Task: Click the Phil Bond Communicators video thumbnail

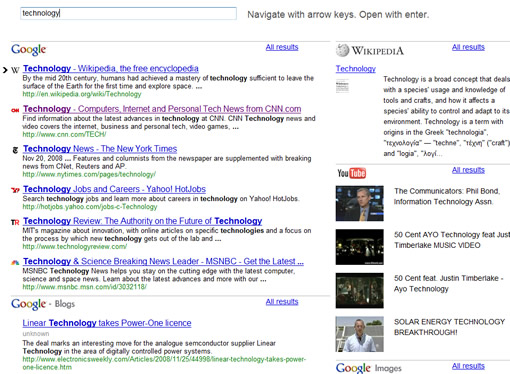Action: point(360,203)
